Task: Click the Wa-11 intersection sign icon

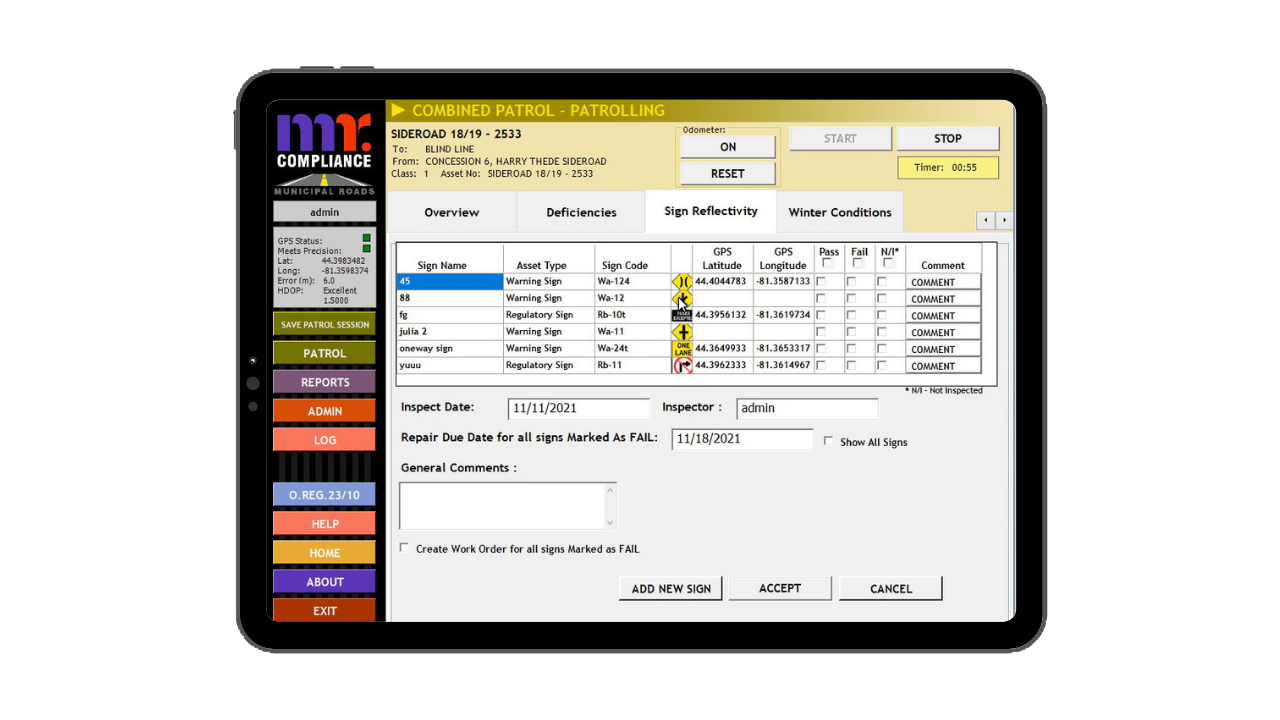Action: [x=682, y=332]
